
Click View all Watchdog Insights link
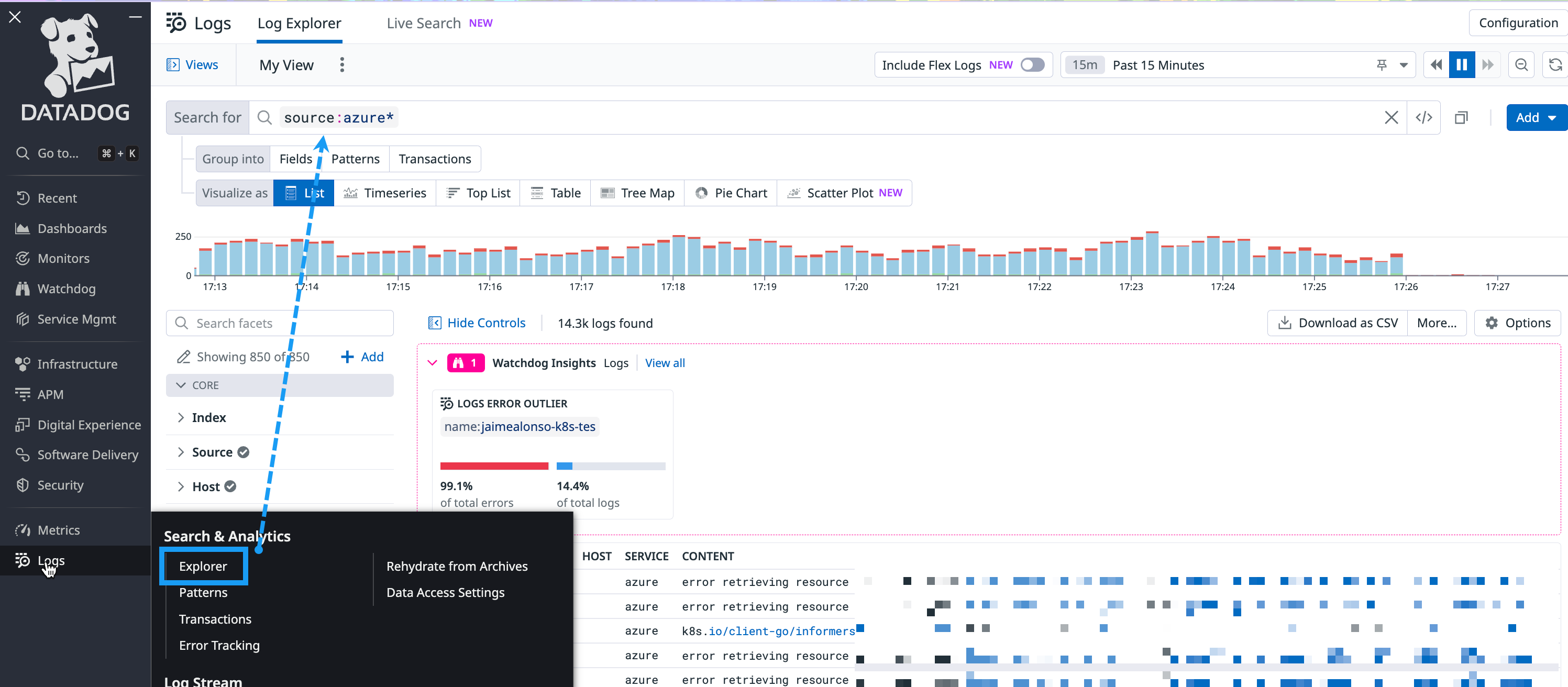(x=665, y=363)
